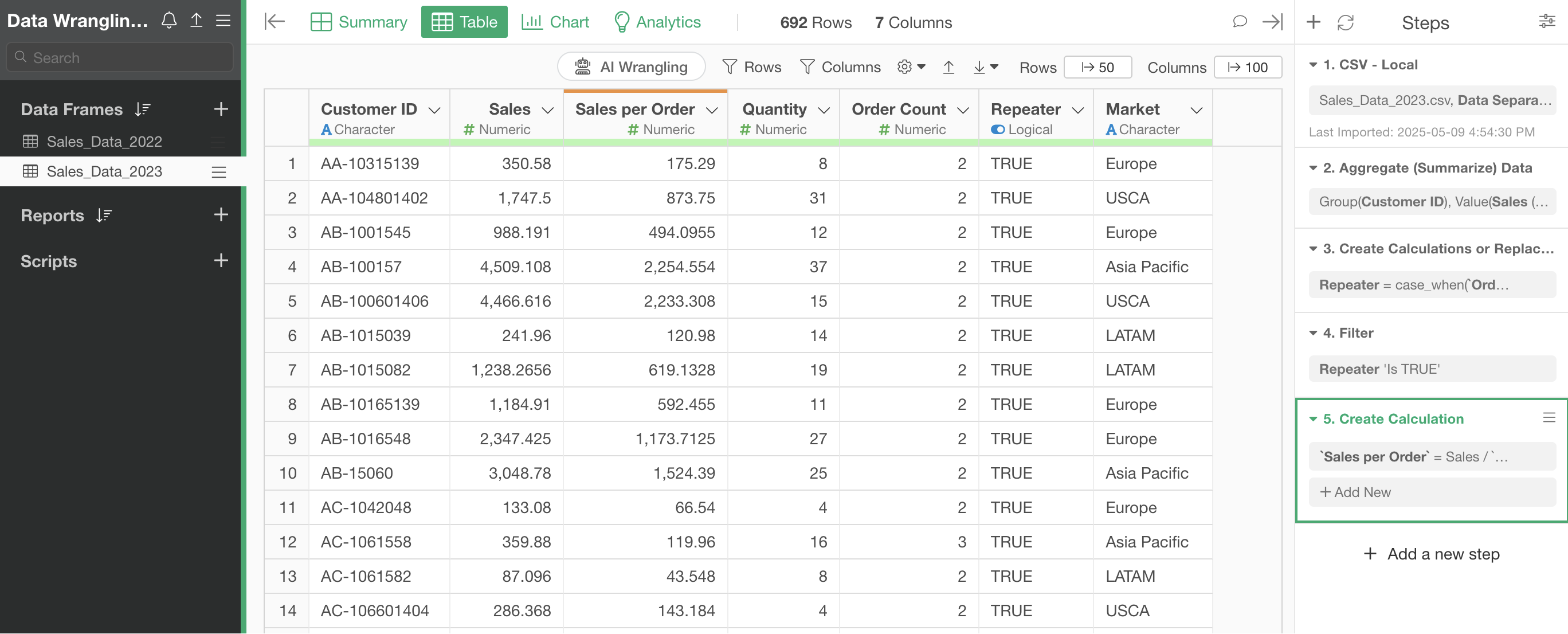Screen dimensions: 1568x634
Task: Edit the Rows limit 50 field
Action: click(1097, 67)
